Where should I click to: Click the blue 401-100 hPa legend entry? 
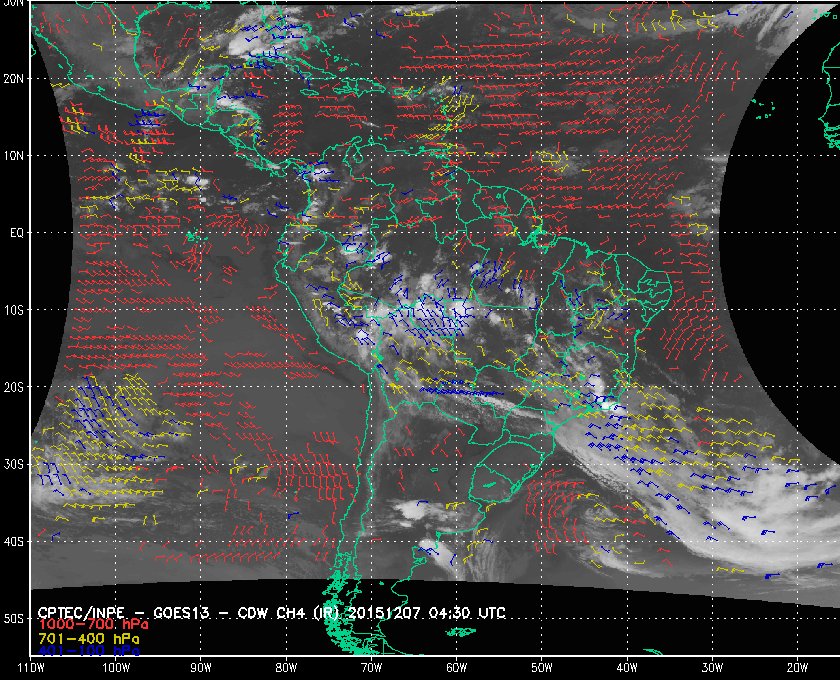pos(89,651)
